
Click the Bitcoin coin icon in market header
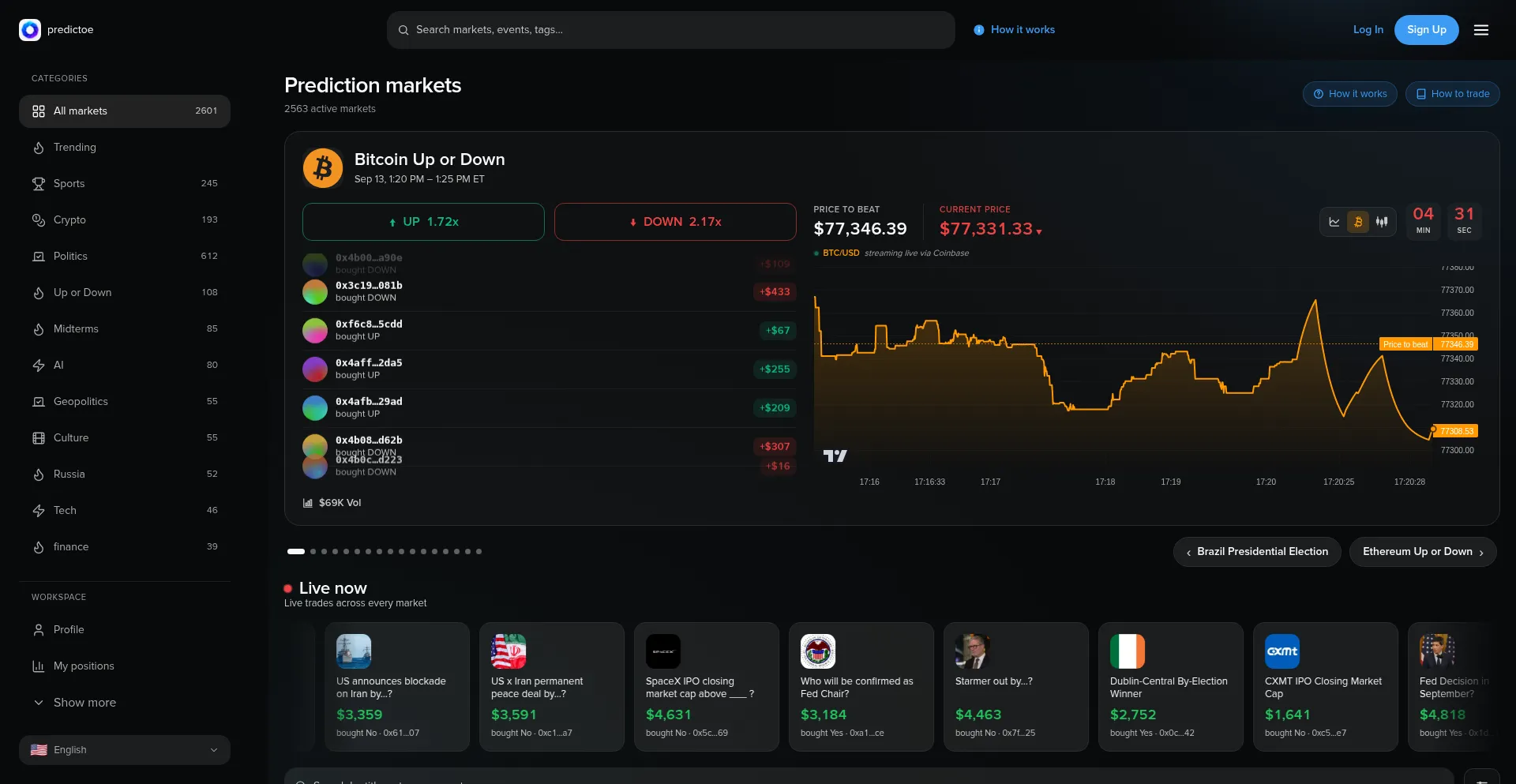[323, 168]
